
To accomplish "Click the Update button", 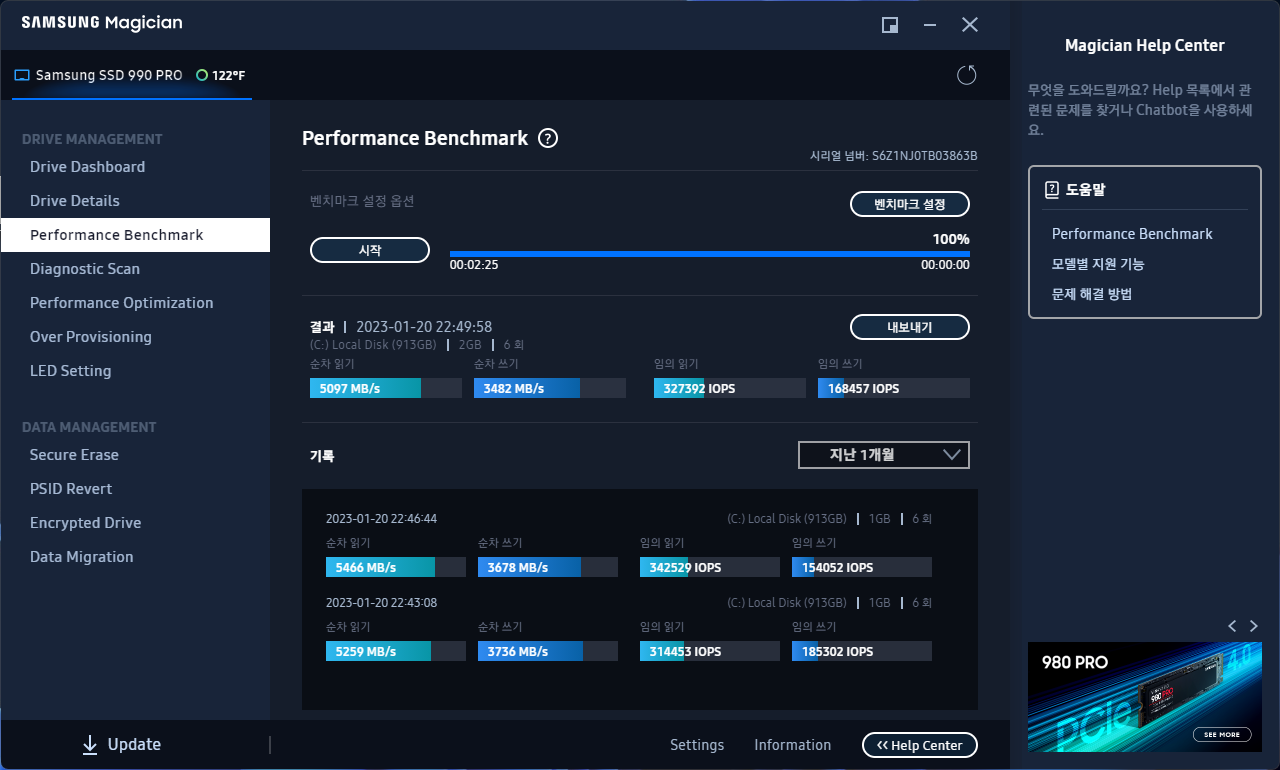I will [121, 744].
